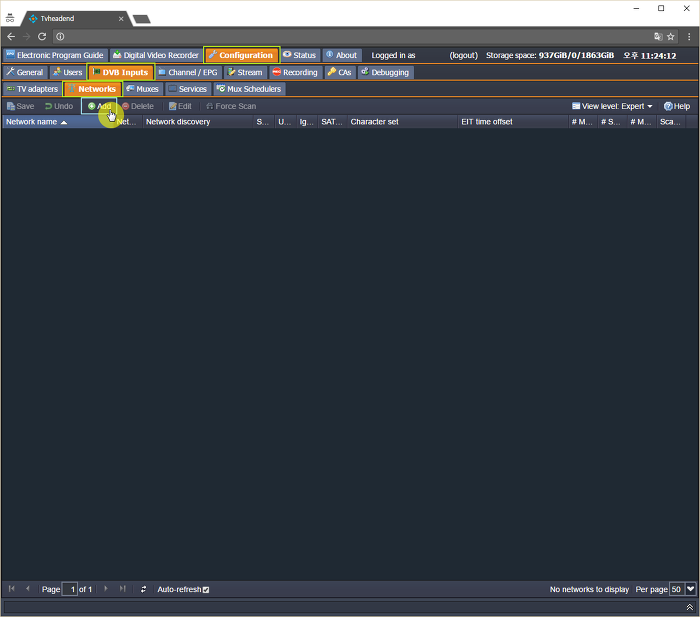
Task: Toggle the Auto-refresh checkbox
Action: point(206,590)
